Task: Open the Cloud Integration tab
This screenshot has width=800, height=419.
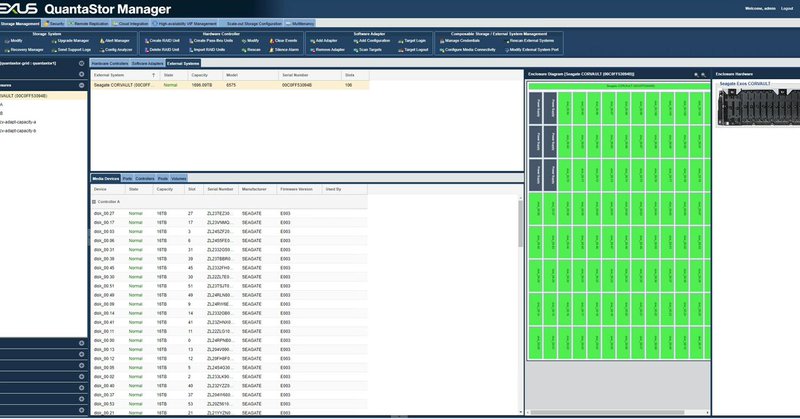Action: [131, 23]
